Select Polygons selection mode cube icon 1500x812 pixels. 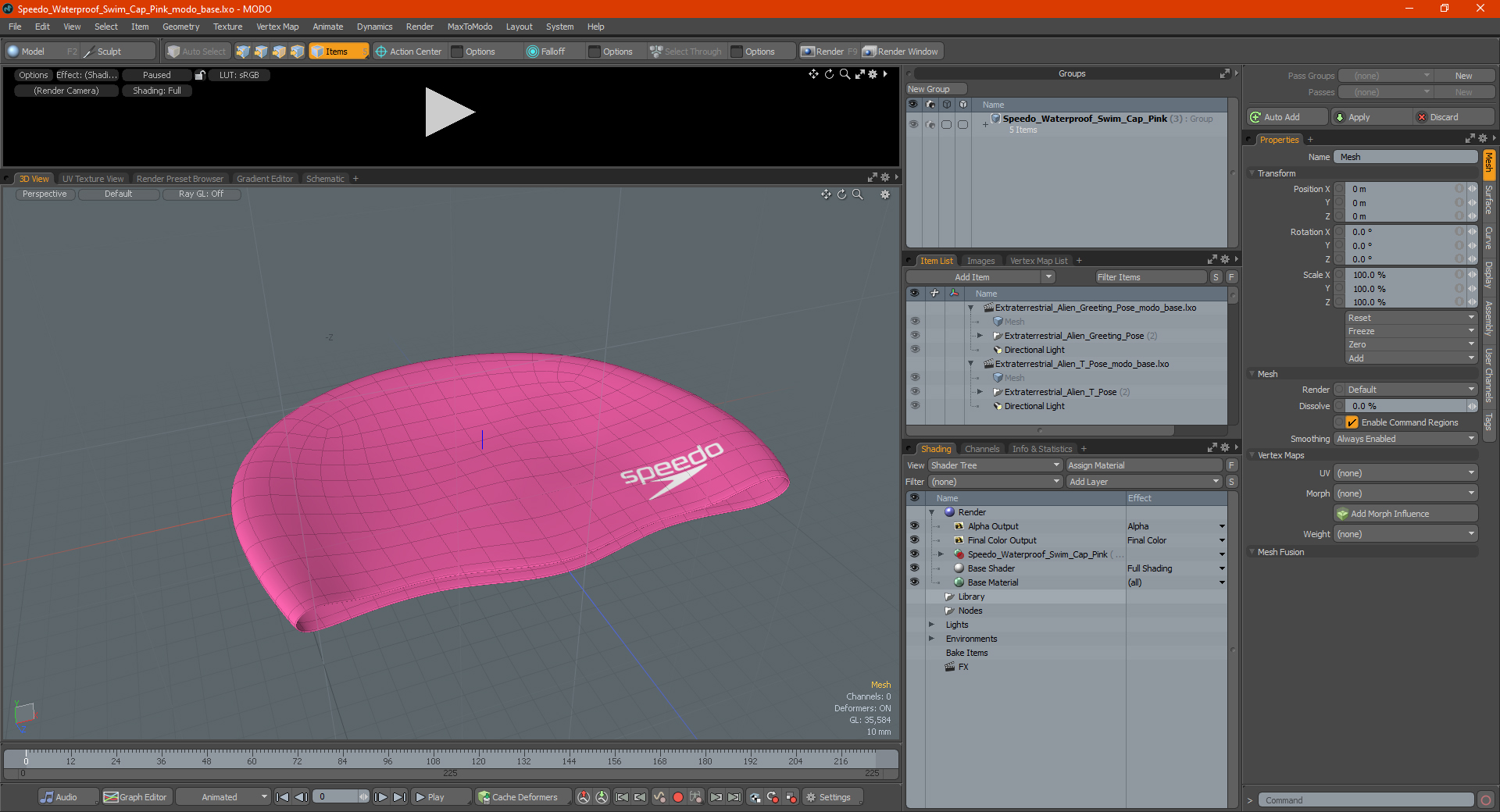click(279, 52)
